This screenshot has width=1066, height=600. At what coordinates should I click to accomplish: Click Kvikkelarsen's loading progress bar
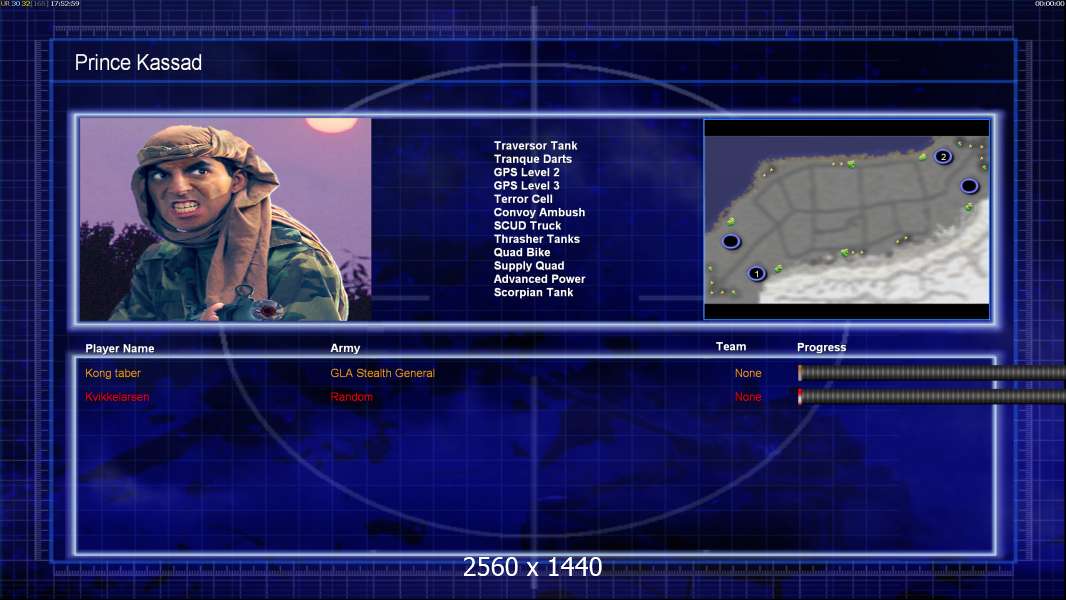point(931,396)
